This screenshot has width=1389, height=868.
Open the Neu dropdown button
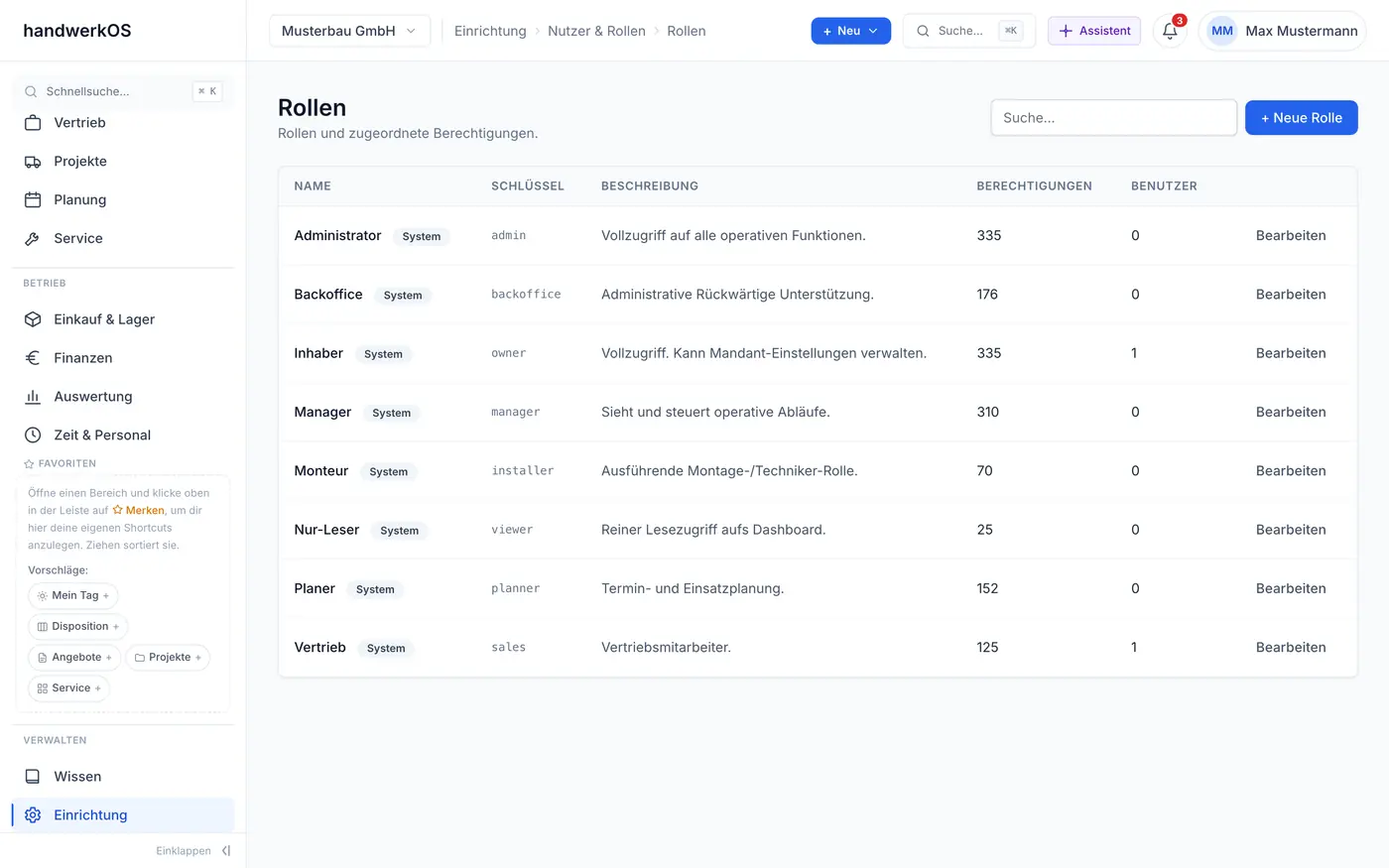(x=851, y=31)
